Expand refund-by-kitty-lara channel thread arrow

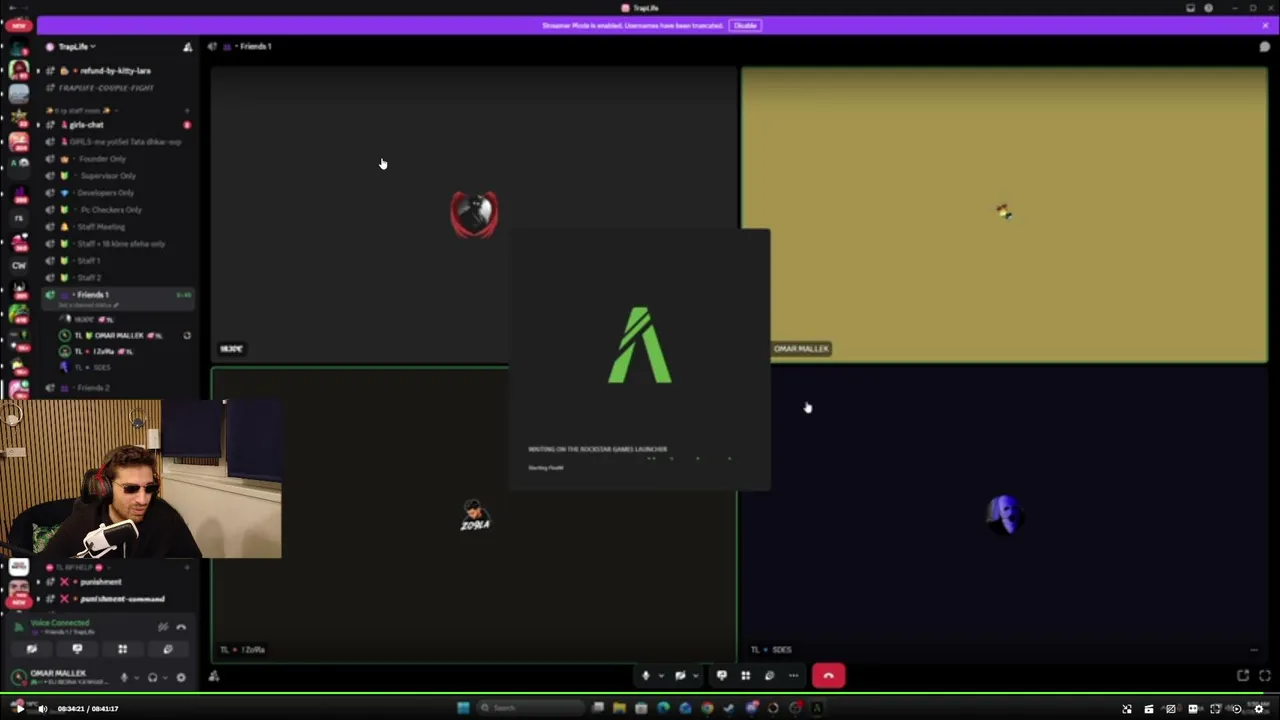(38, 71)
